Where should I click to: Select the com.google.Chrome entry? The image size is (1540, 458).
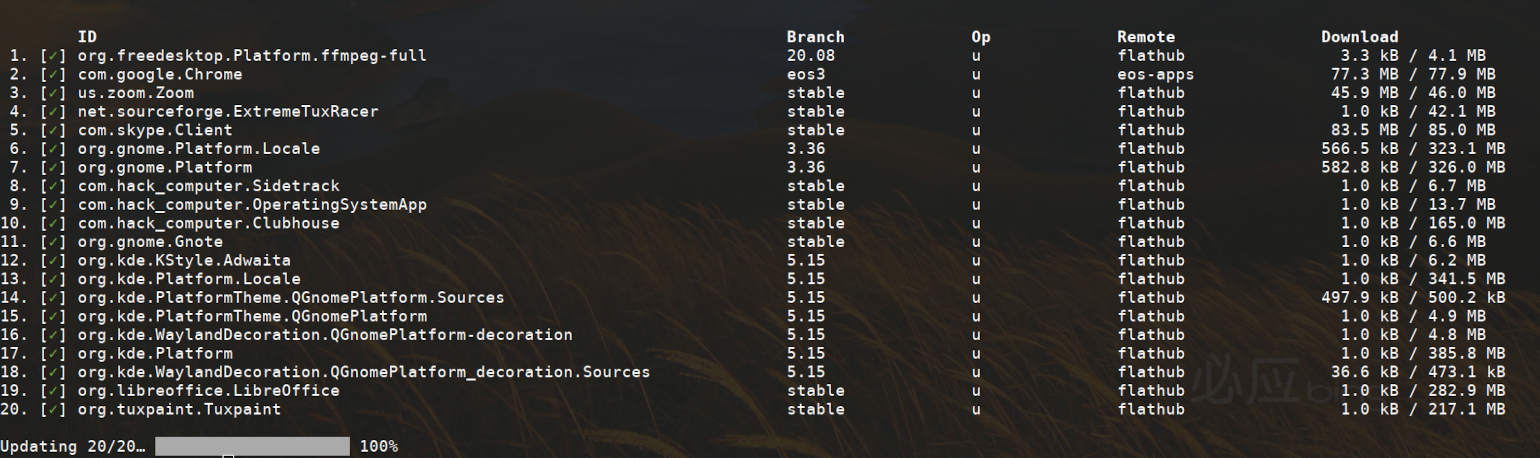(x=160, y=74)
